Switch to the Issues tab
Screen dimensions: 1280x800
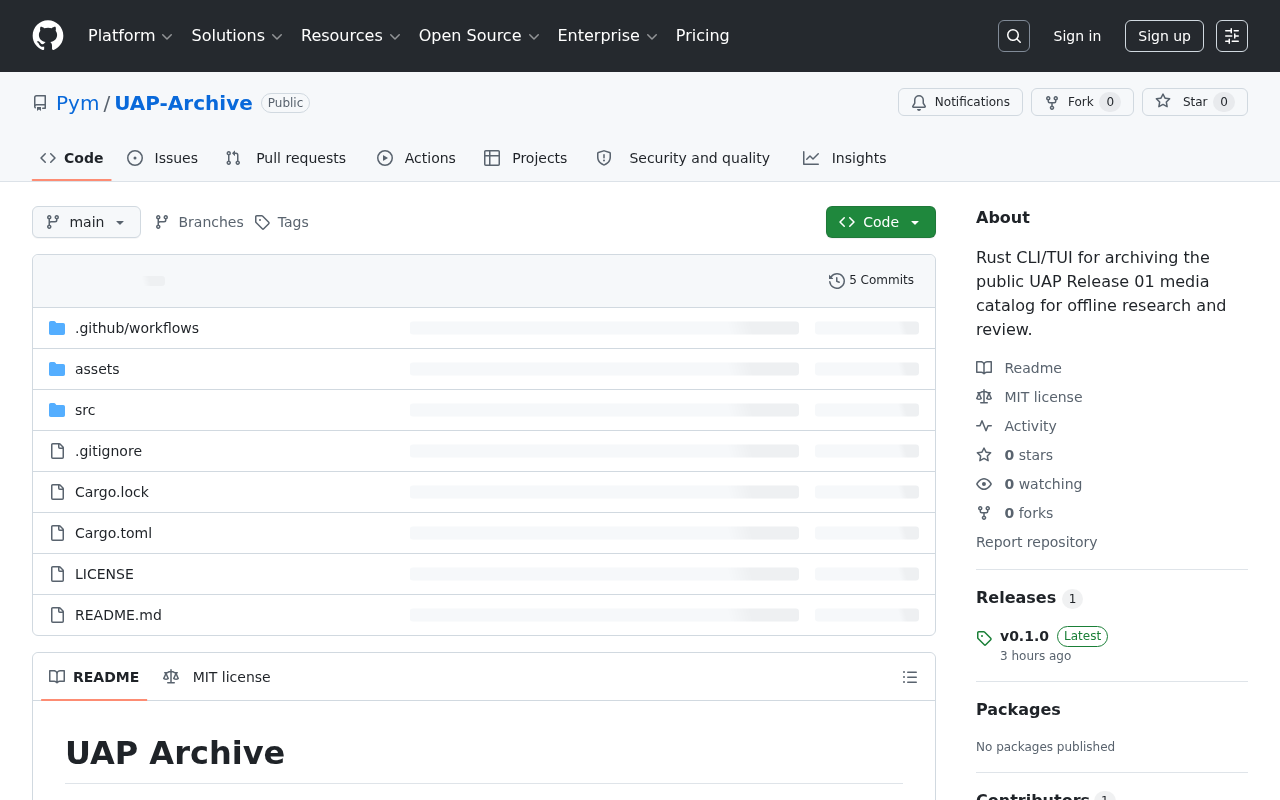coord(163,158)
